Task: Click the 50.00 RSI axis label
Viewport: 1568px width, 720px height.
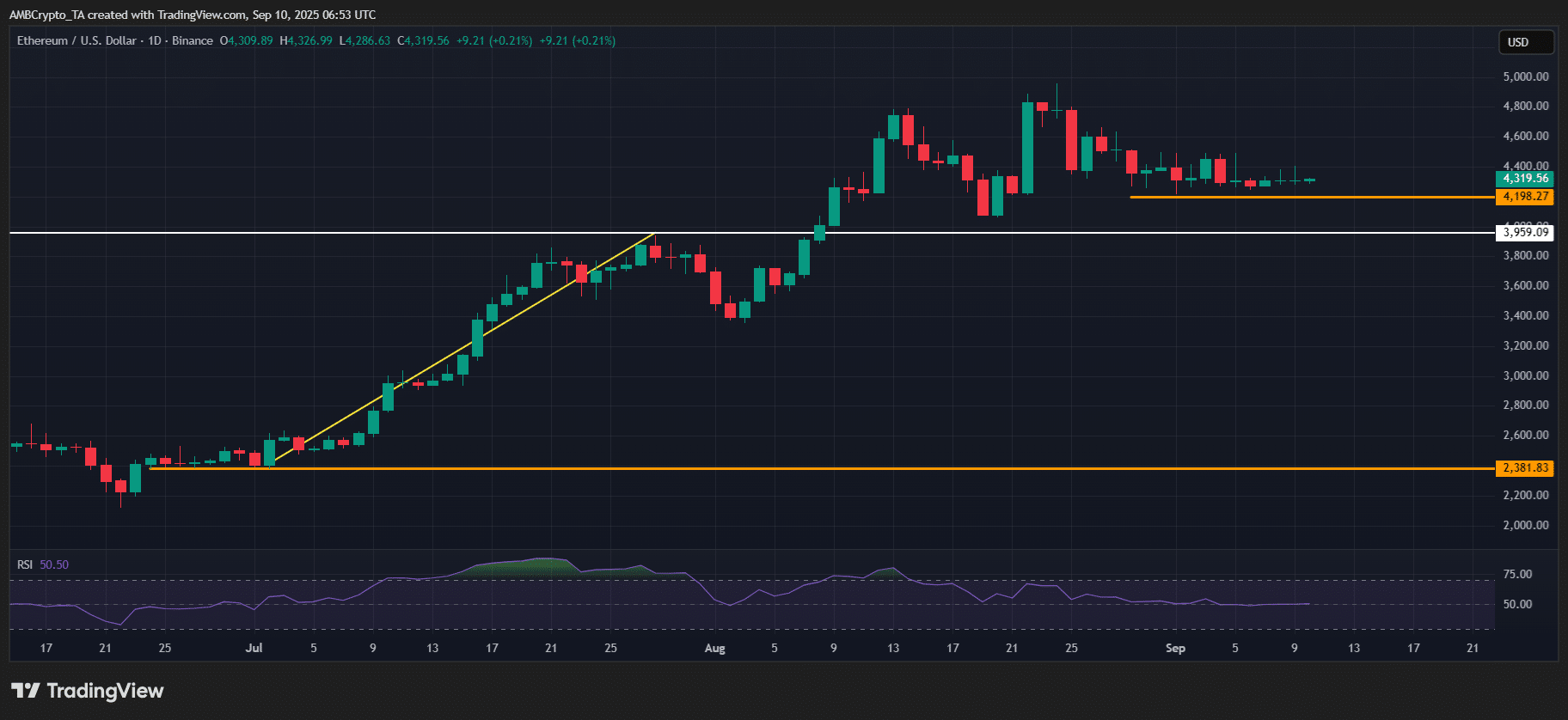Action: pos(1517,604)
